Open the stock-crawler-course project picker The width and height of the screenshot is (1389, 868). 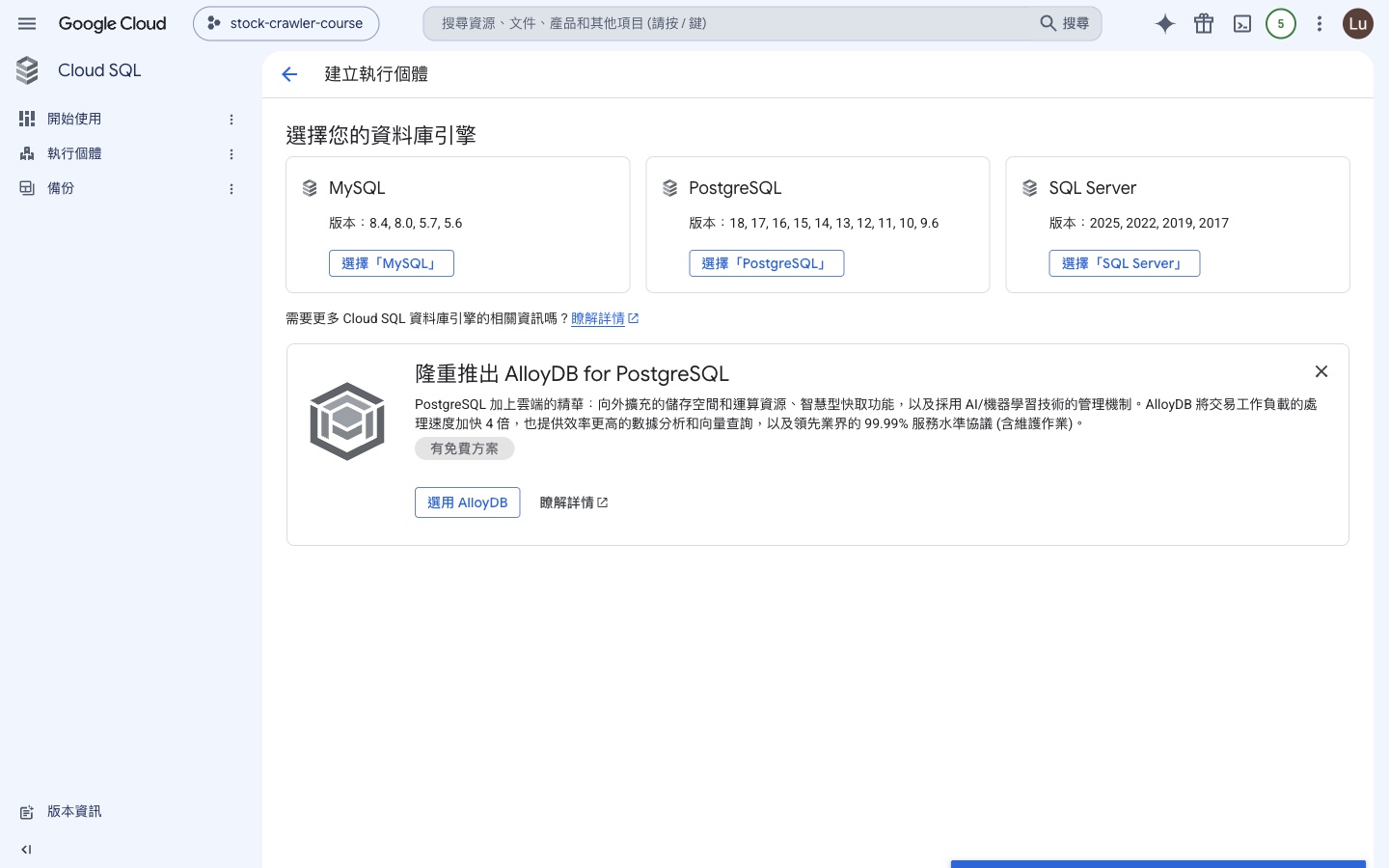[286, 24]
